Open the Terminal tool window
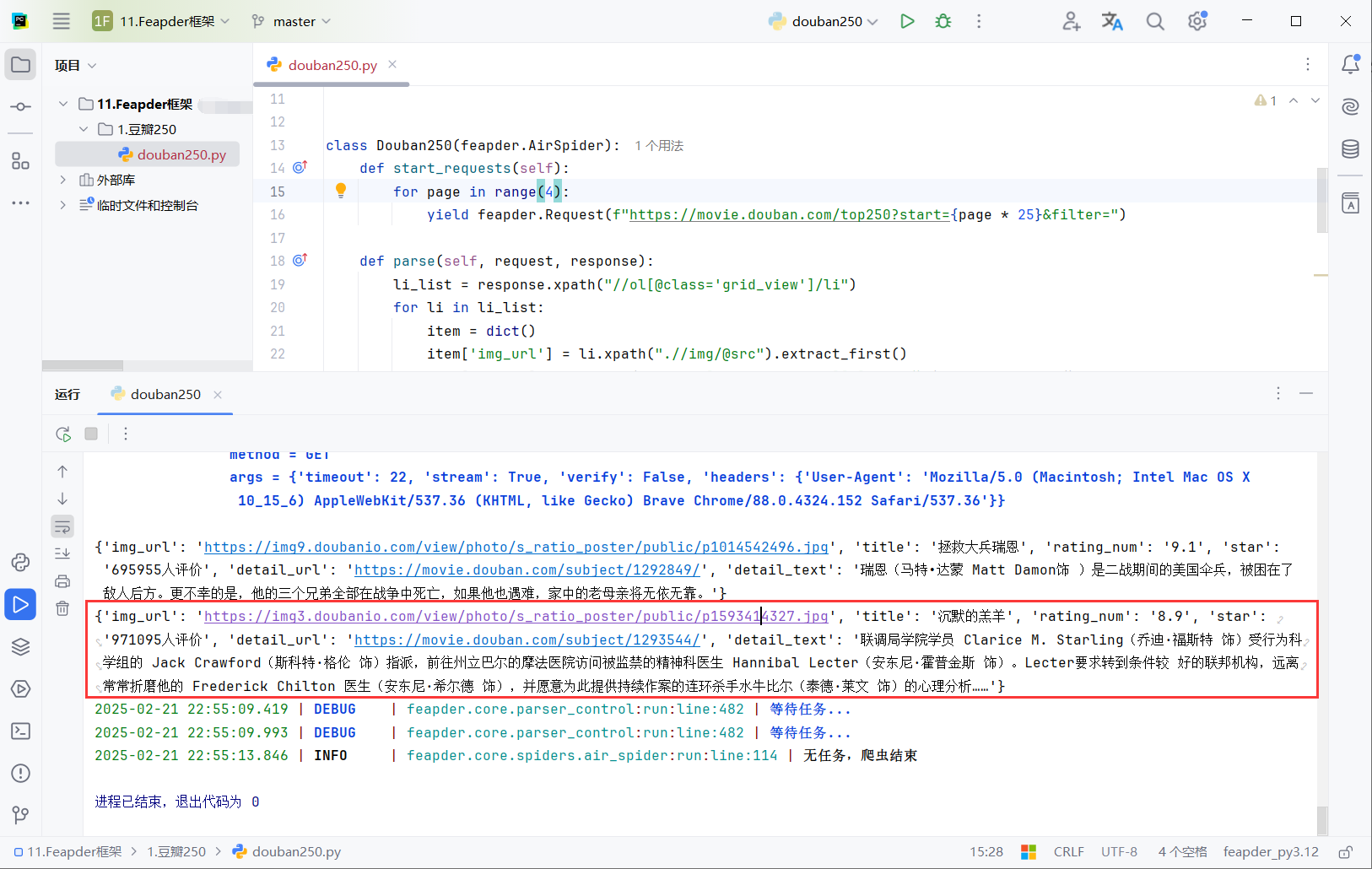 [x=20, y=731]
